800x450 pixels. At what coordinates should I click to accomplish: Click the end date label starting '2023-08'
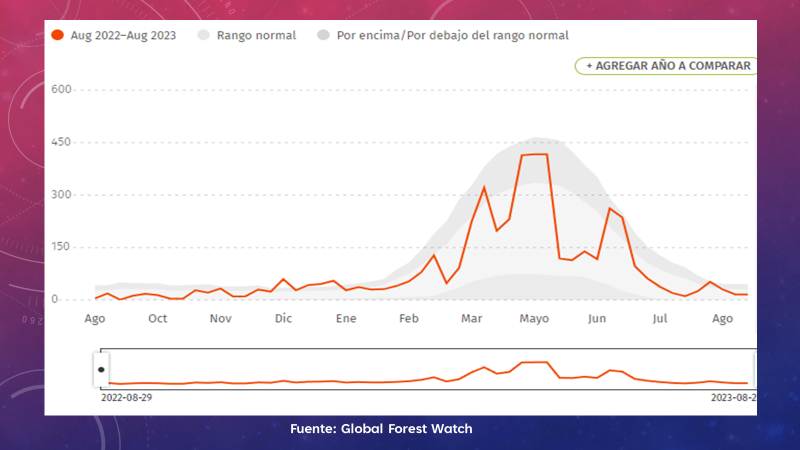pyautogui.click(x=734, y=397)
